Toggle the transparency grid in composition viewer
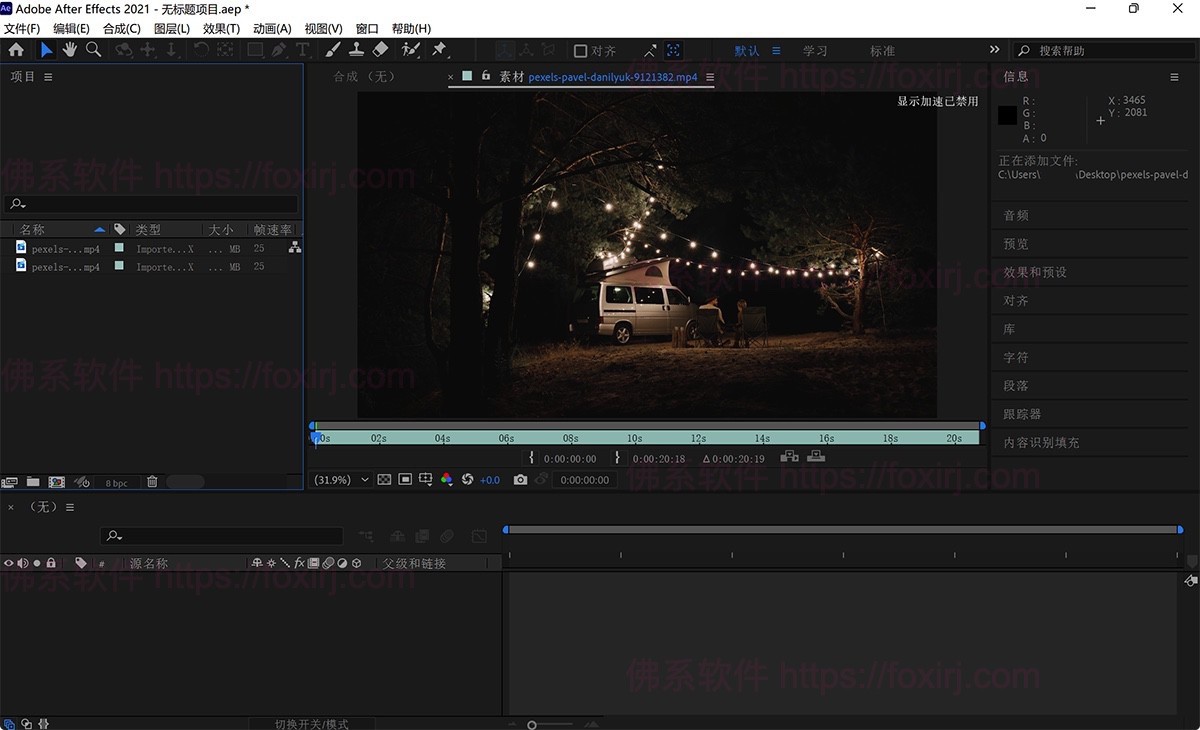 coord(383,479)
